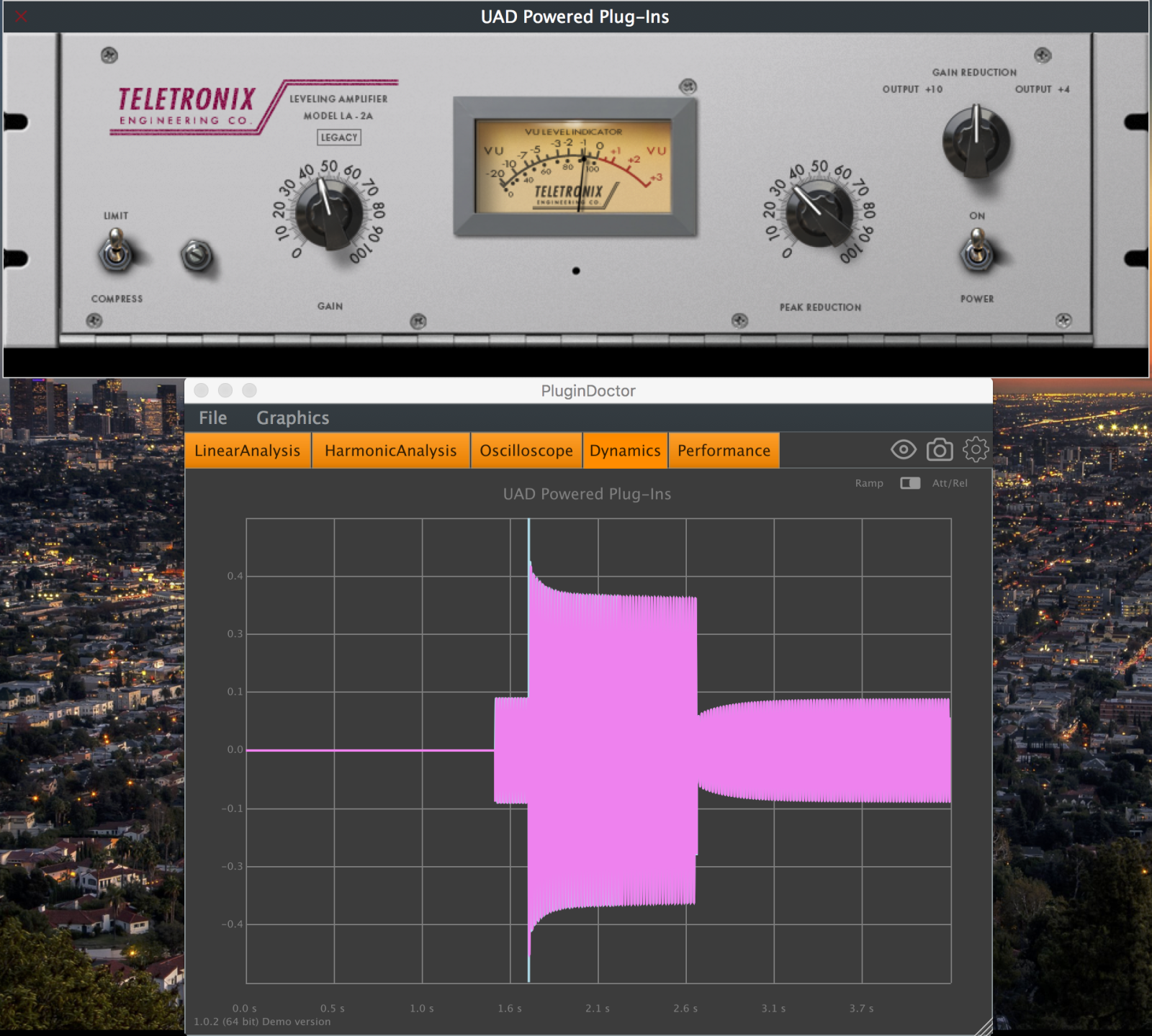Click the "OUTPUT +10" label
This screenshot has width=1152, height=1036.
[x=912, y=89]
